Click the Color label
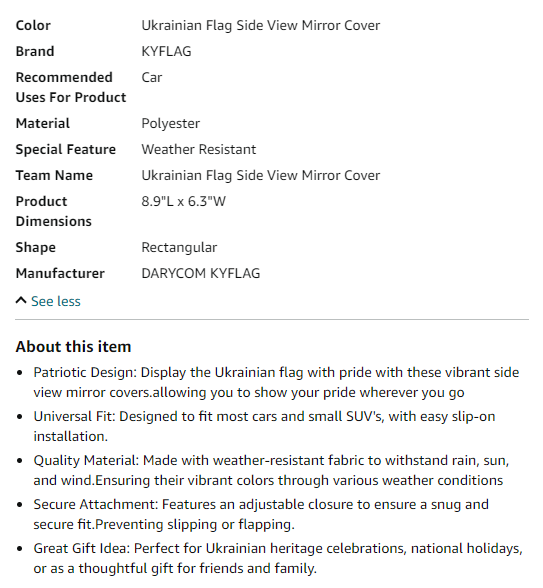The height and width of the screenshot is (588, 543). [x=33, y=26]
